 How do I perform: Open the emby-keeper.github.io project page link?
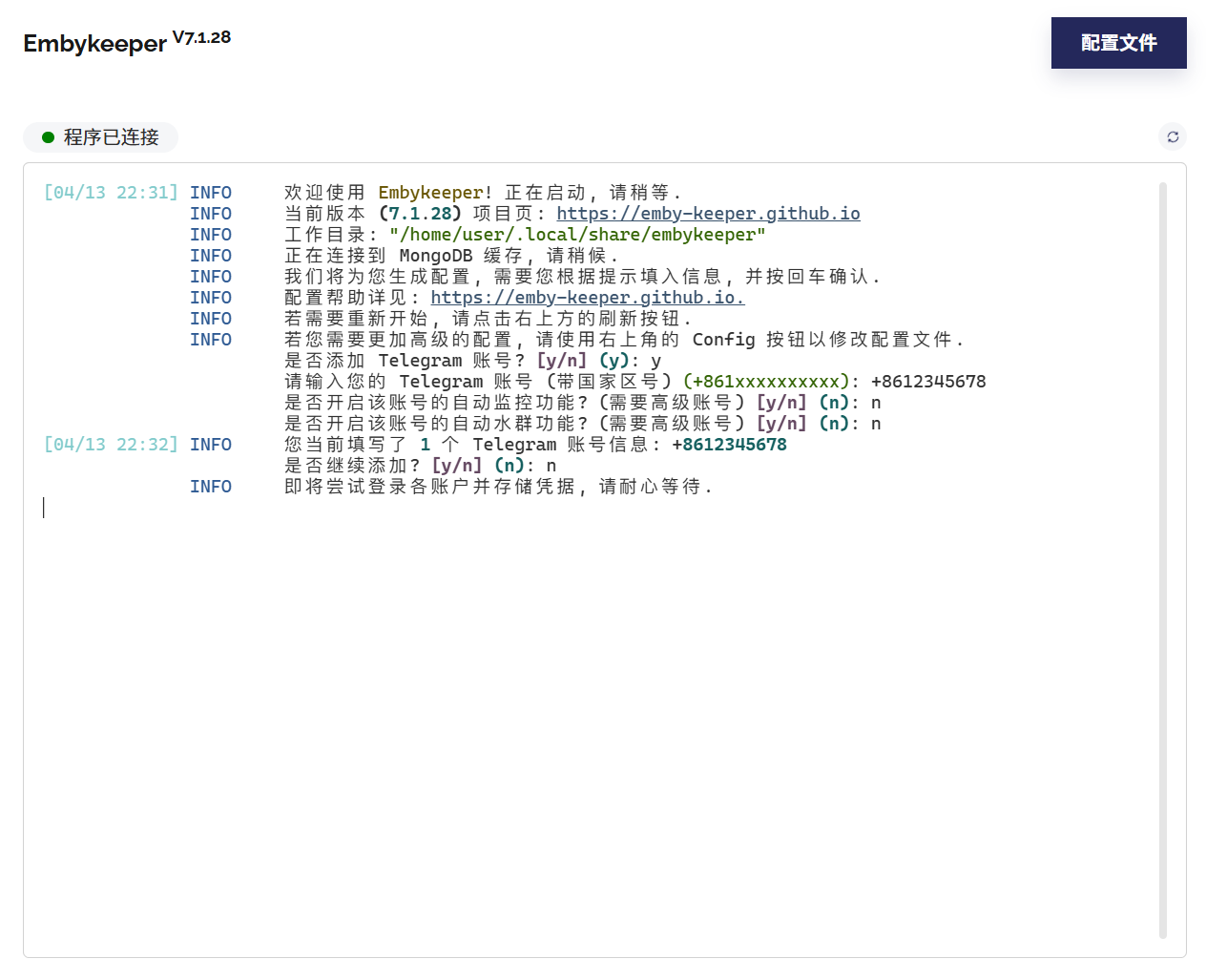pos(708,214)
